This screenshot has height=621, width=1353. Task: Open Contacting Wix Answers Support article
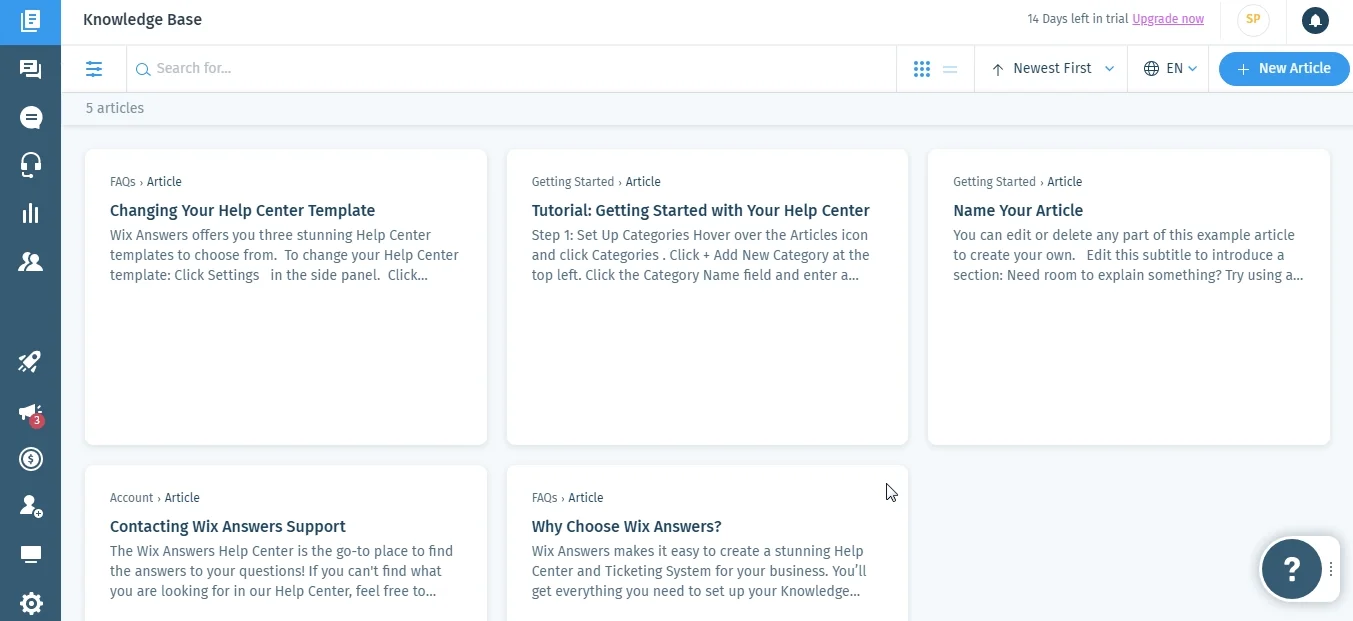pos(228,527)
